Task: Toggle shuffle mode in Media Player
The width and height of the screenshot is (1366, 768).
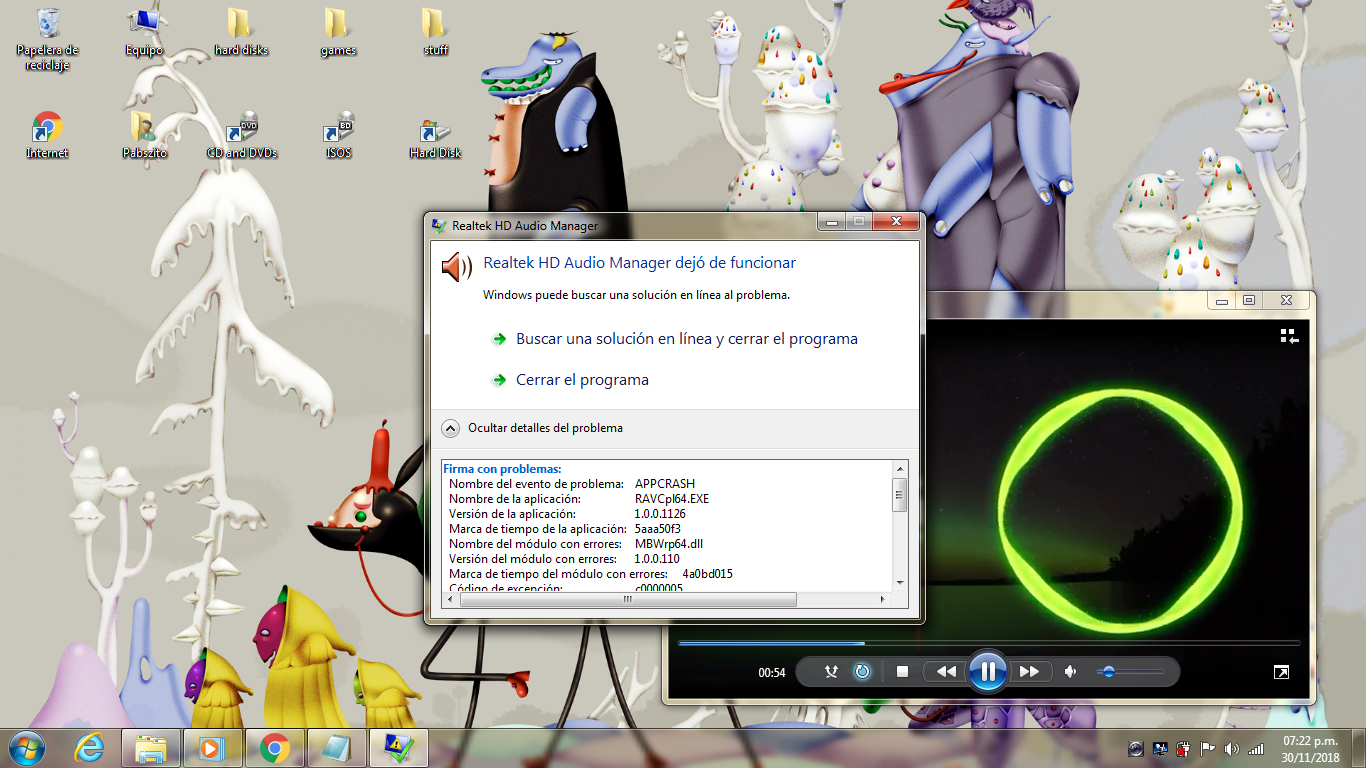Action: [x=830, y=672]
